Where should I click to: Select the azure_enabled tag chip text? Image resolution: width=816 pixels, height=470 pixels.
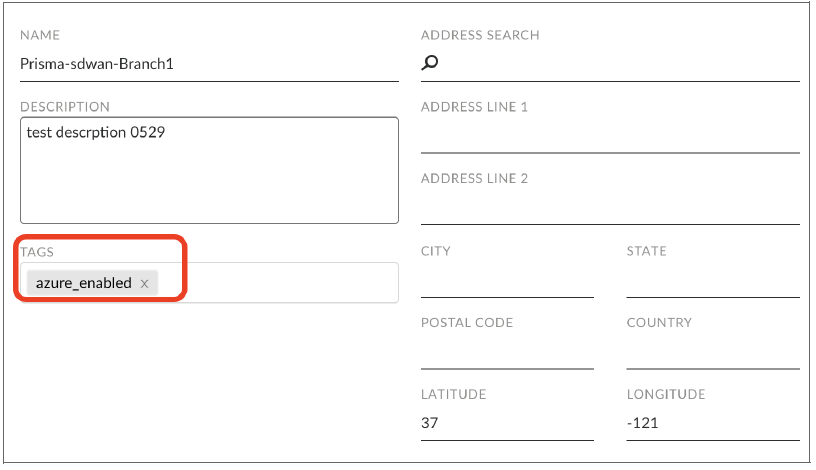coord(84,283)
